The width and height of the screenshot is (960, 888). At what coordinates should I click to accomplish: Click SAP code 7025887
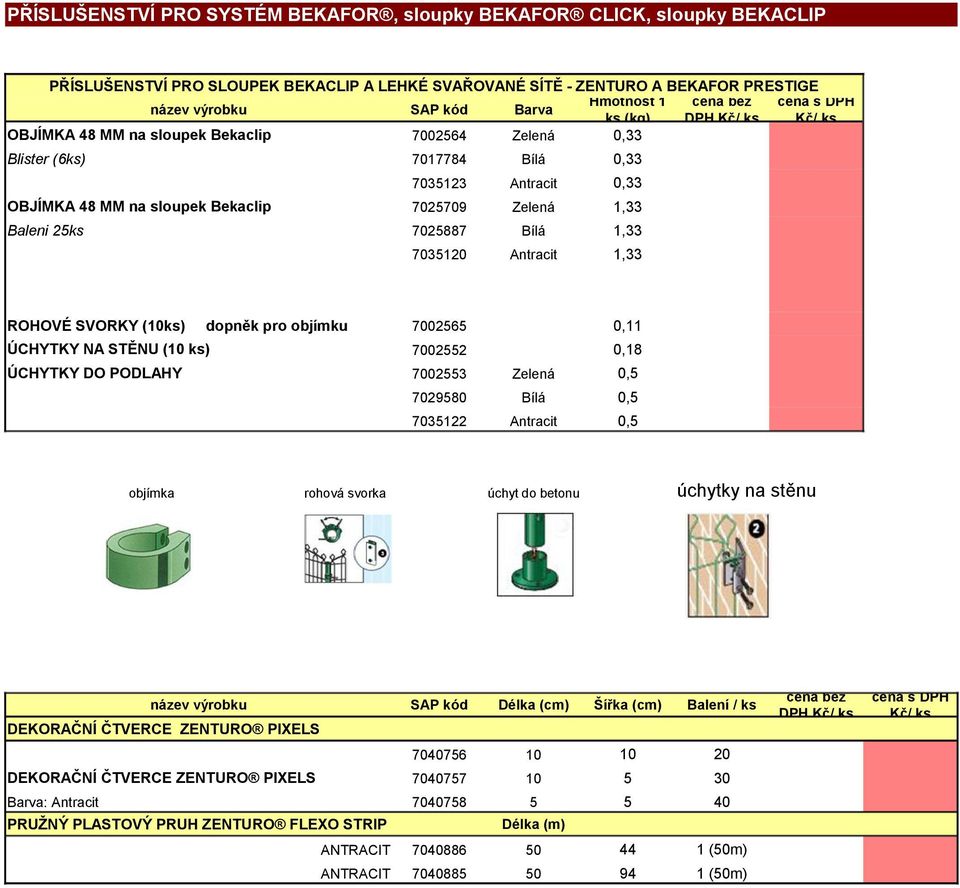pyautogui.click(x=439, y=231)
